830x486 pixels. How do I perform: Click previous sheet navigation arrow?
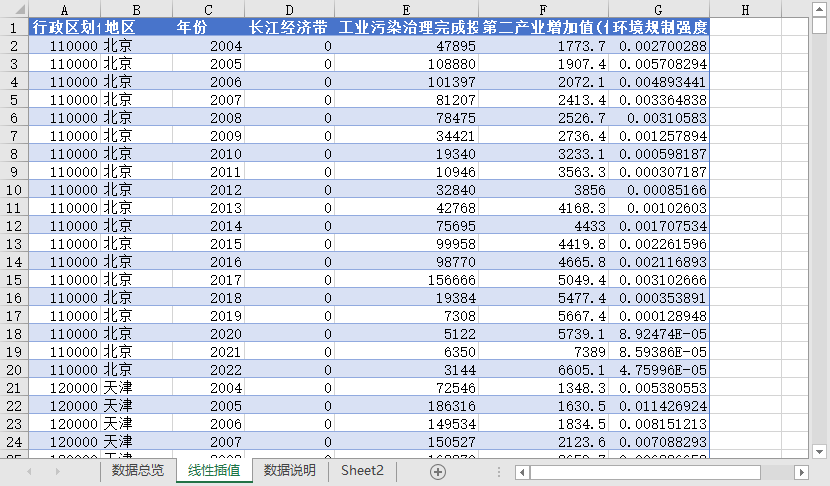tap(29, 471)
